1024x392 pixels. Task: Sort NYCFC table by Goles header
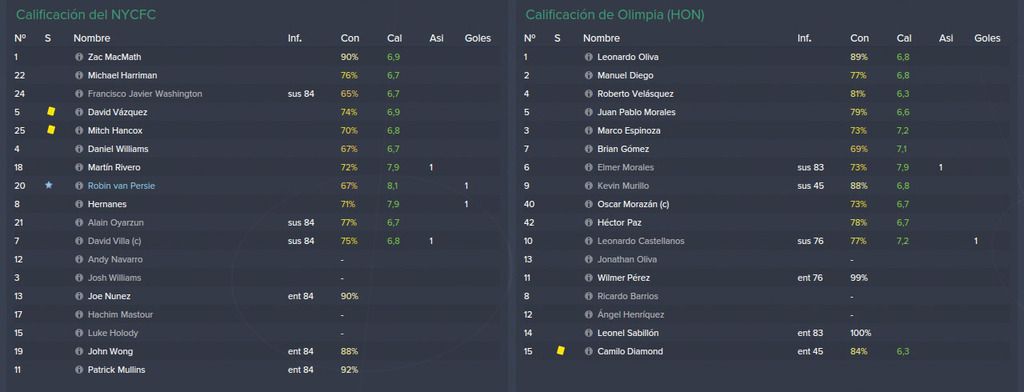(477, 39)
